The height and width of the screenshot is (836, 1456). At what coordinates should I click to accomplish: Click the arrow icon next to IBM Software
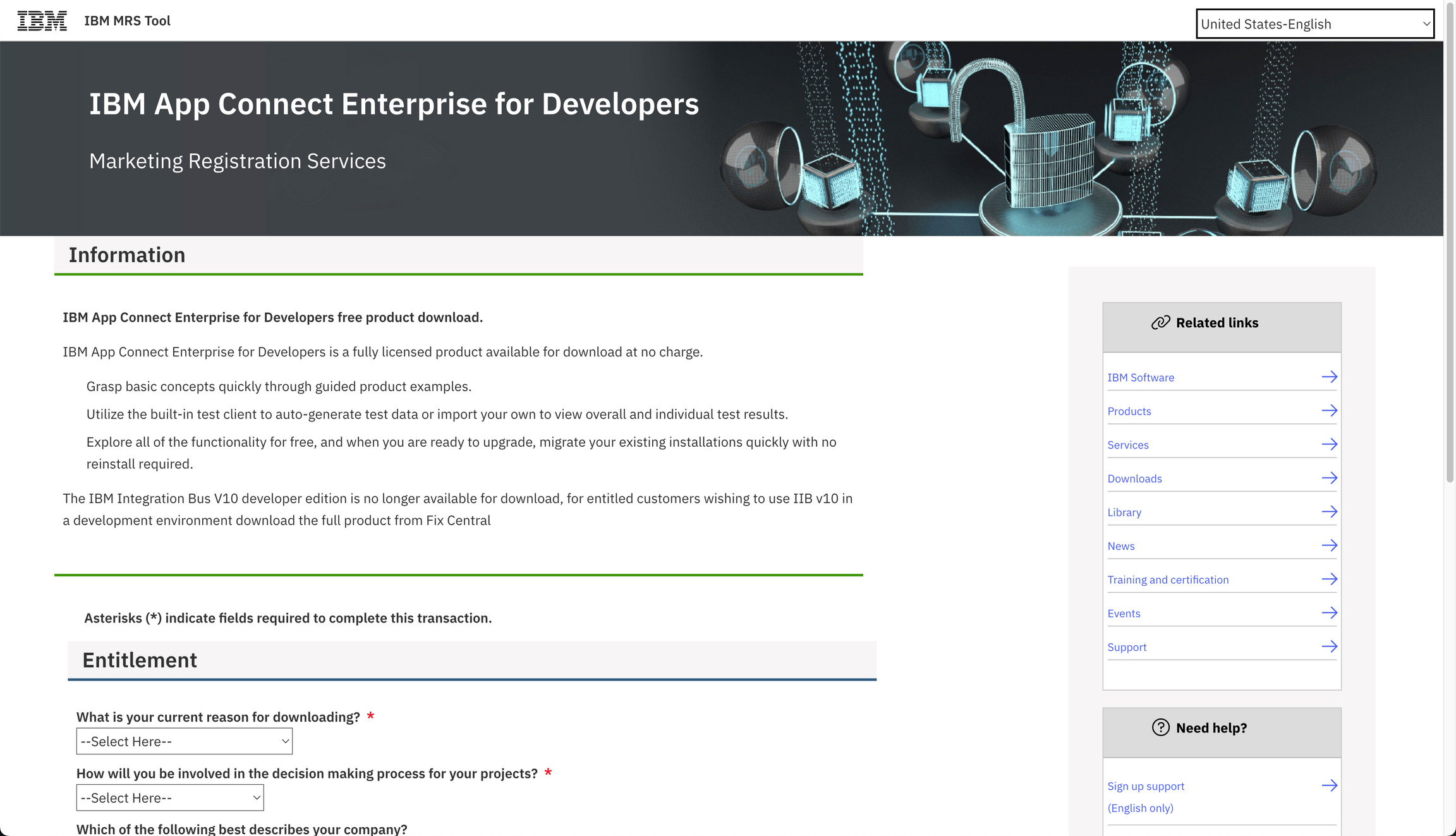[x=1329, y=376]
